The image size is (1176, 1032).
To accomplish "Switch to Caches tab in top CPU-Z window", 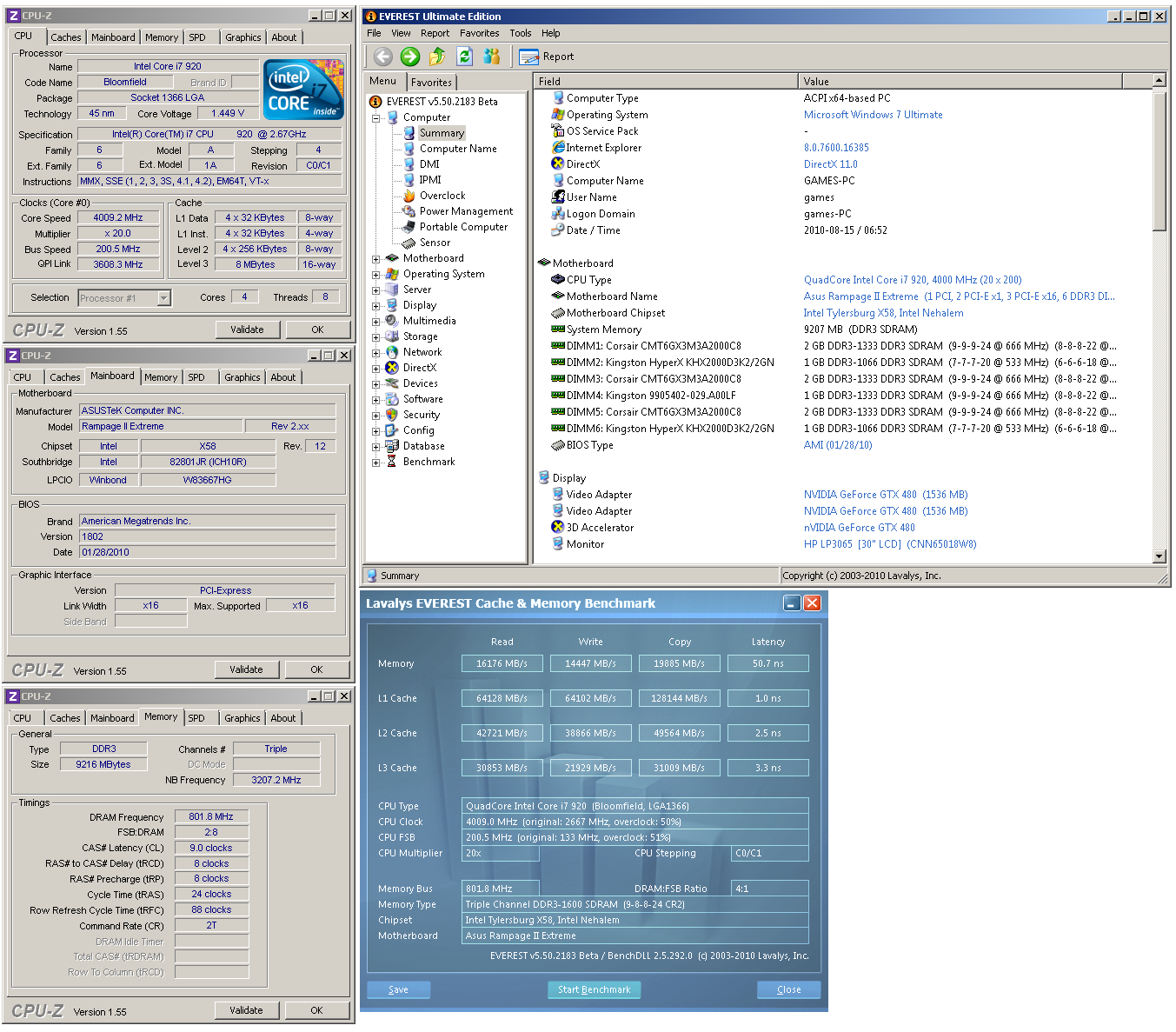I will click(65, 37).
